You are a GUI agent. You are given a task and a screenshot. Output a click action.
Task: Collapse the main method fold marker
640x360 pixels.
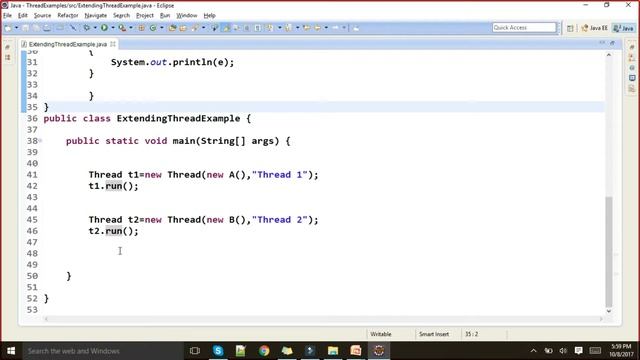[x=40, y=141]
